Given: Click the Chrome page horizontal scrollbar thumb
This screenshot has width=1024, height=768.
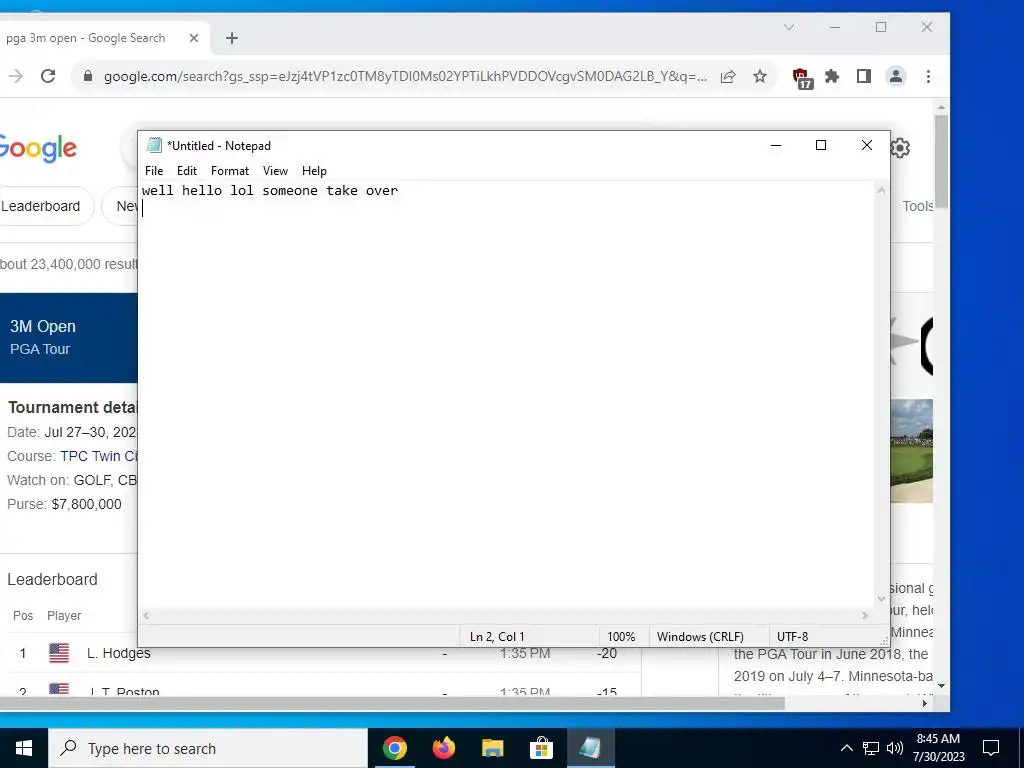Looking at the screenshot, I should (392, 703).
